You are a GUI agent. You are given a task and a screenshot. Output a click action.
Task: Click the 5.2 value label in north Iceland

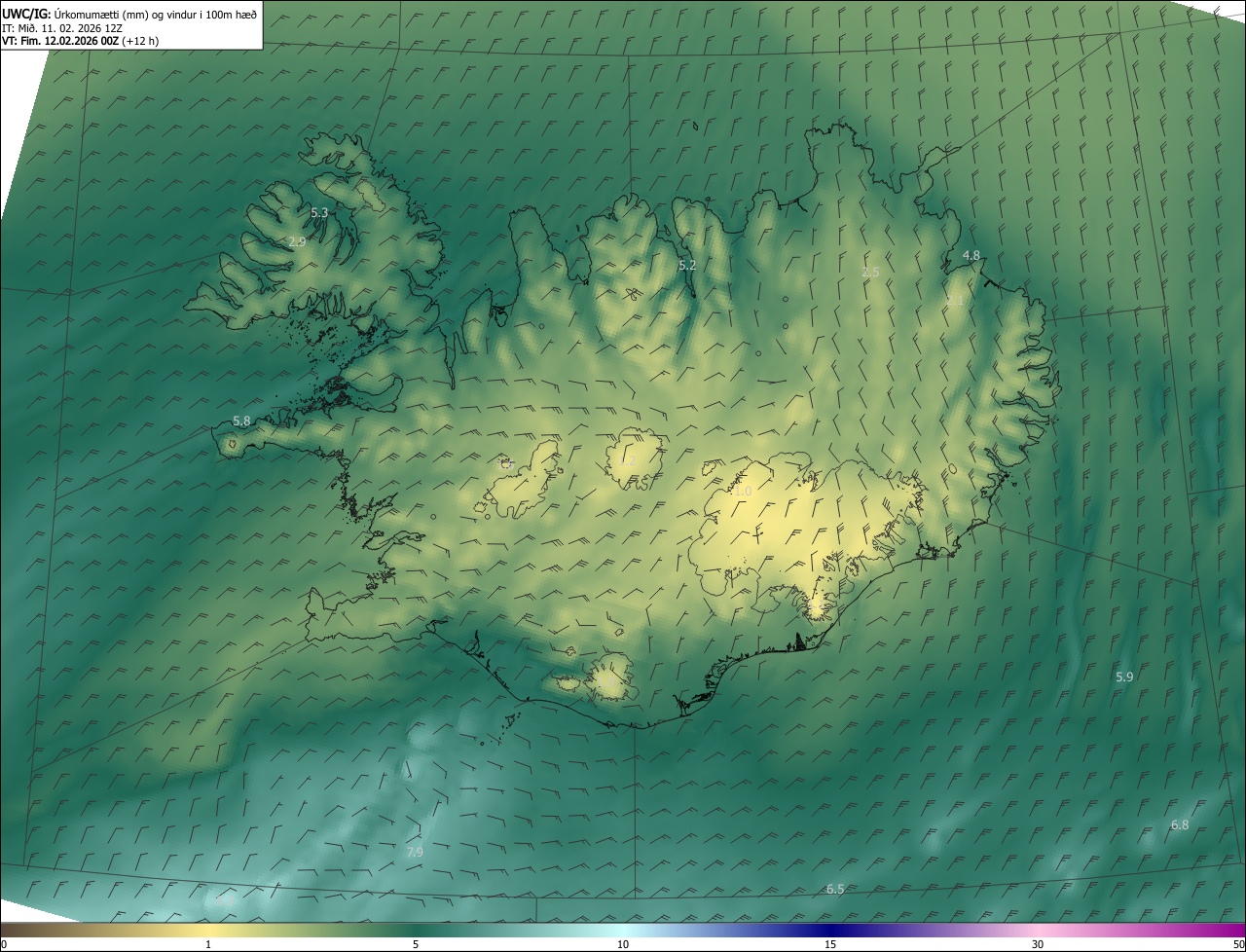(687, 265)
